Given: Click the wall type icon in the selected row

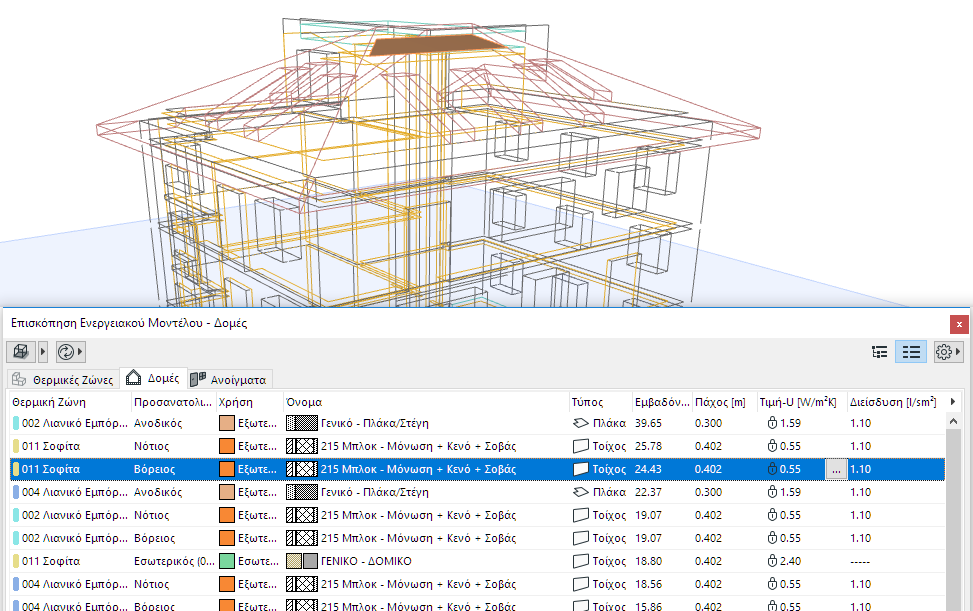Looking at the screenshot, I should pos(581,469).
